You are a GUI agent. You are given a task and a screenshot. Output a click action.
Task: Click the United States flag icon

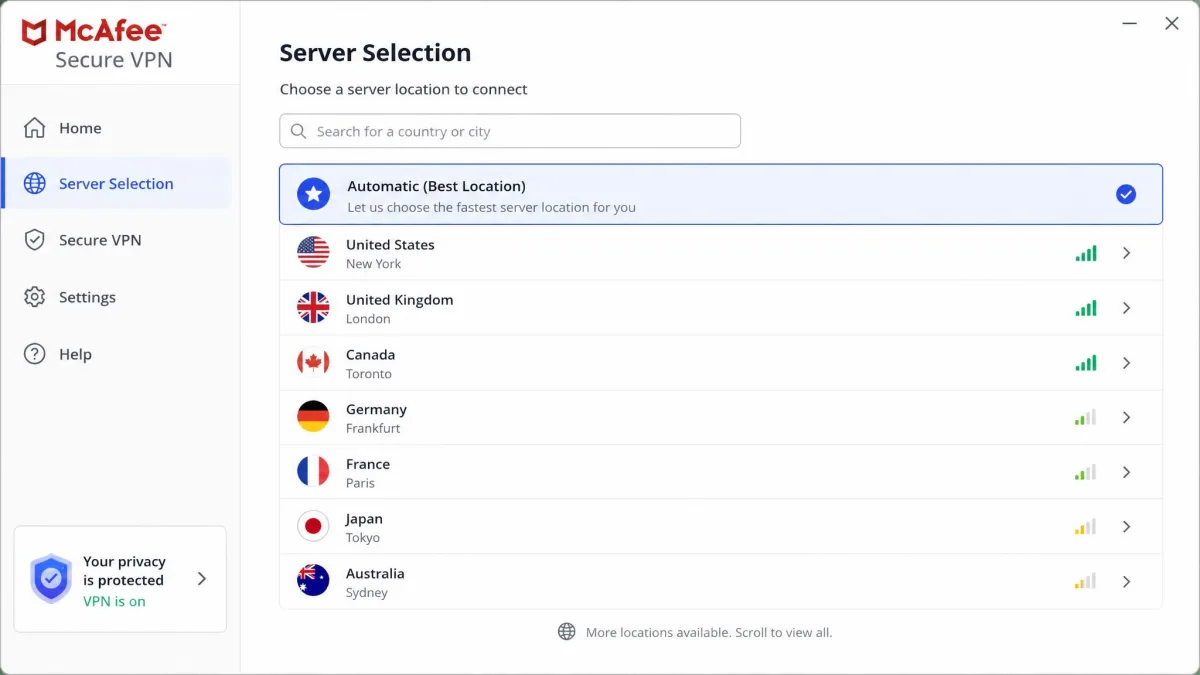pos(313,253)
